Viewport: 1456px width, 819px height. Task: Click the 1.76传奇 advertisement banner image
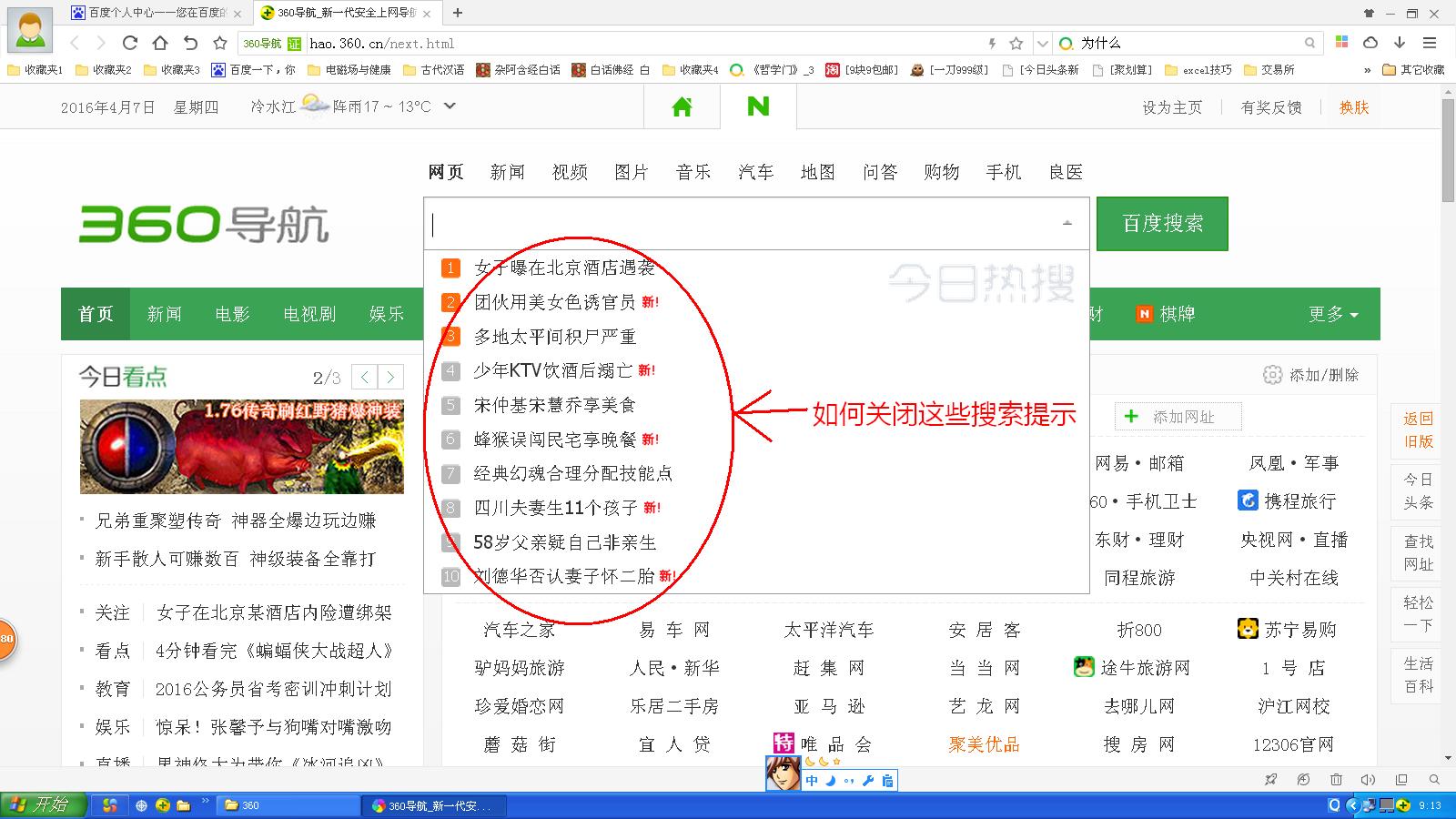(x=242, y=447)
